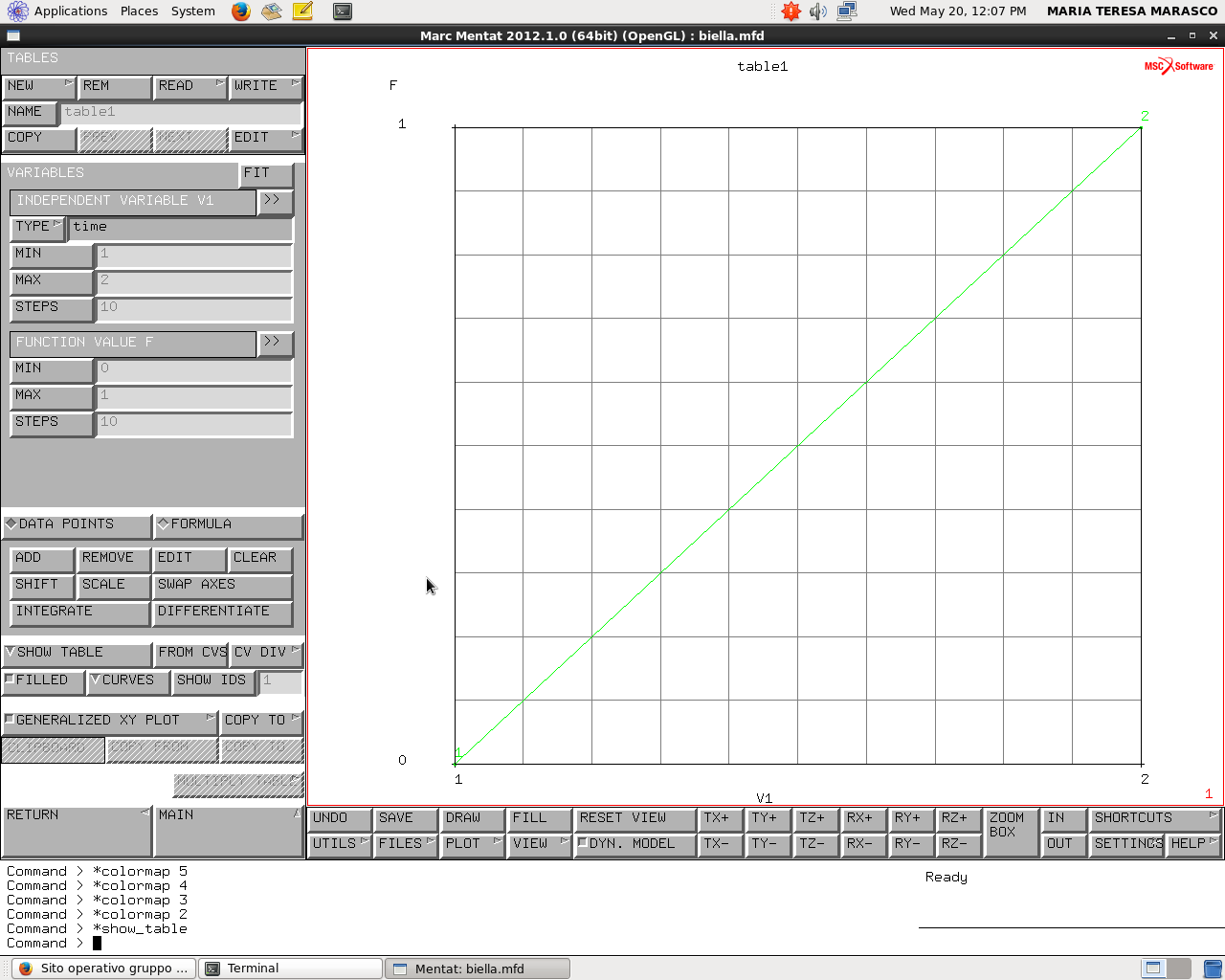
Task: Open the Places menu
Action: tap(139, 11)
